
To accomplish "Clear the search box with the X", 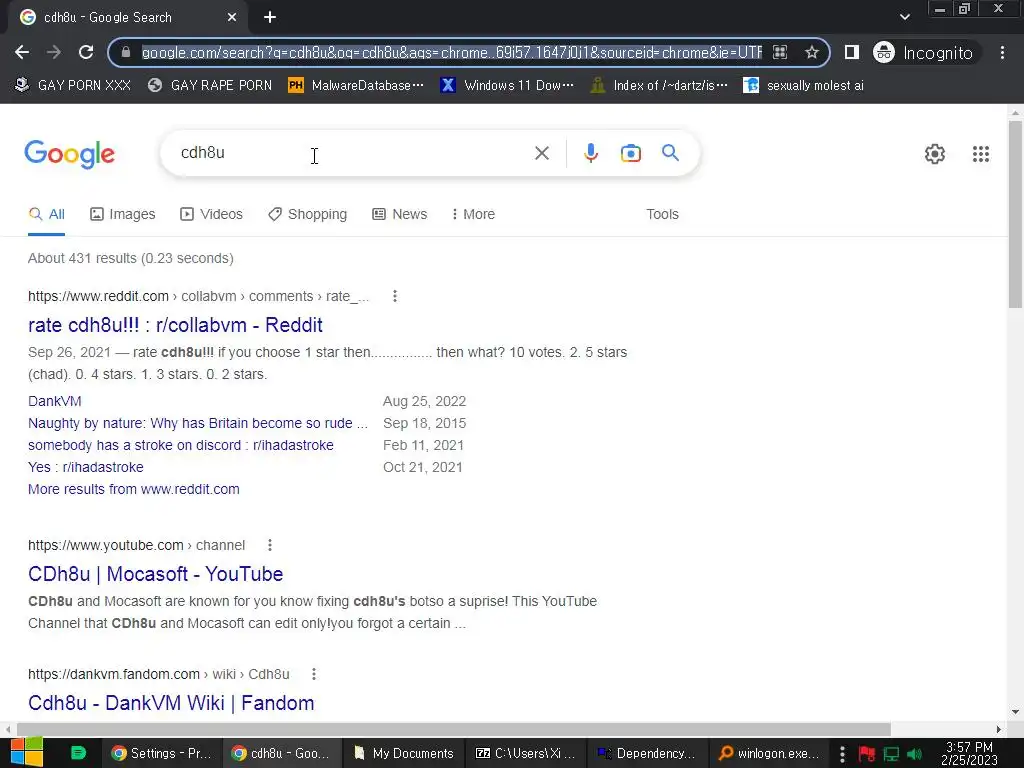I will click(x=542, y=153).
